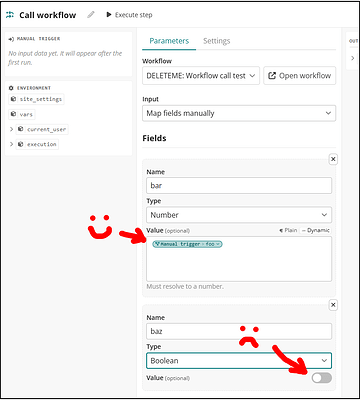Open the Input mapping mode dropdown
360x400 pixels.
[239, 113]
